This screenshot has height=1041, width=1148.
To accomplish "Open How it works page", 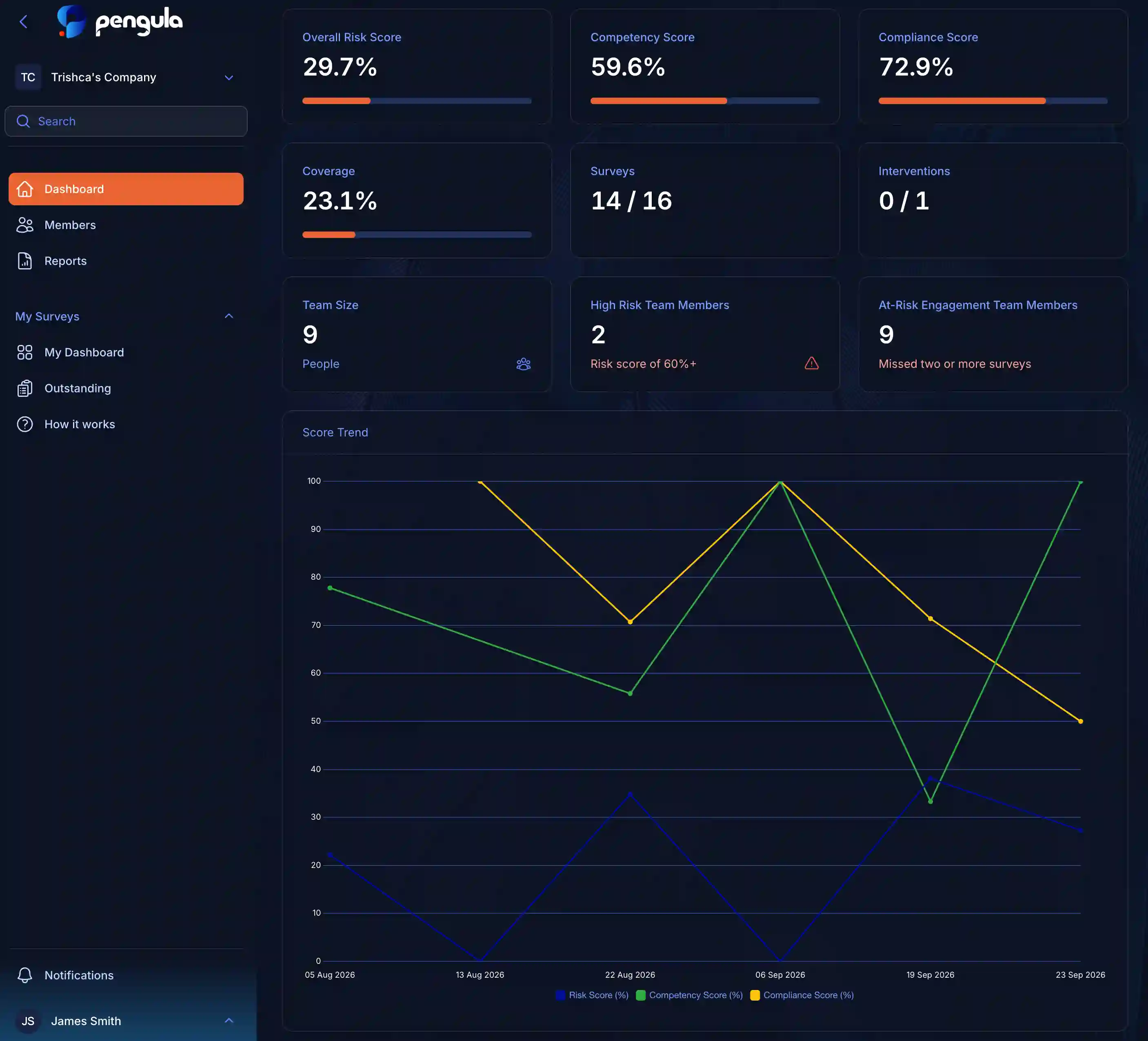I will coord(126,424).
